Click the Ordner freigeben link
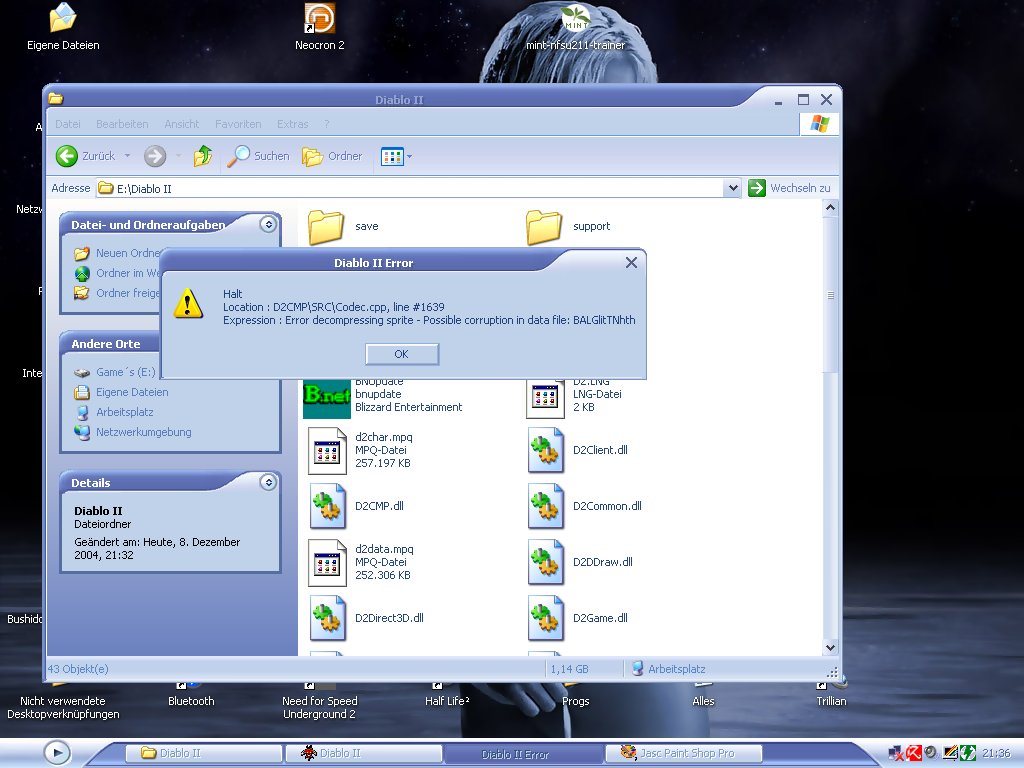 click(x=118, y=293)
